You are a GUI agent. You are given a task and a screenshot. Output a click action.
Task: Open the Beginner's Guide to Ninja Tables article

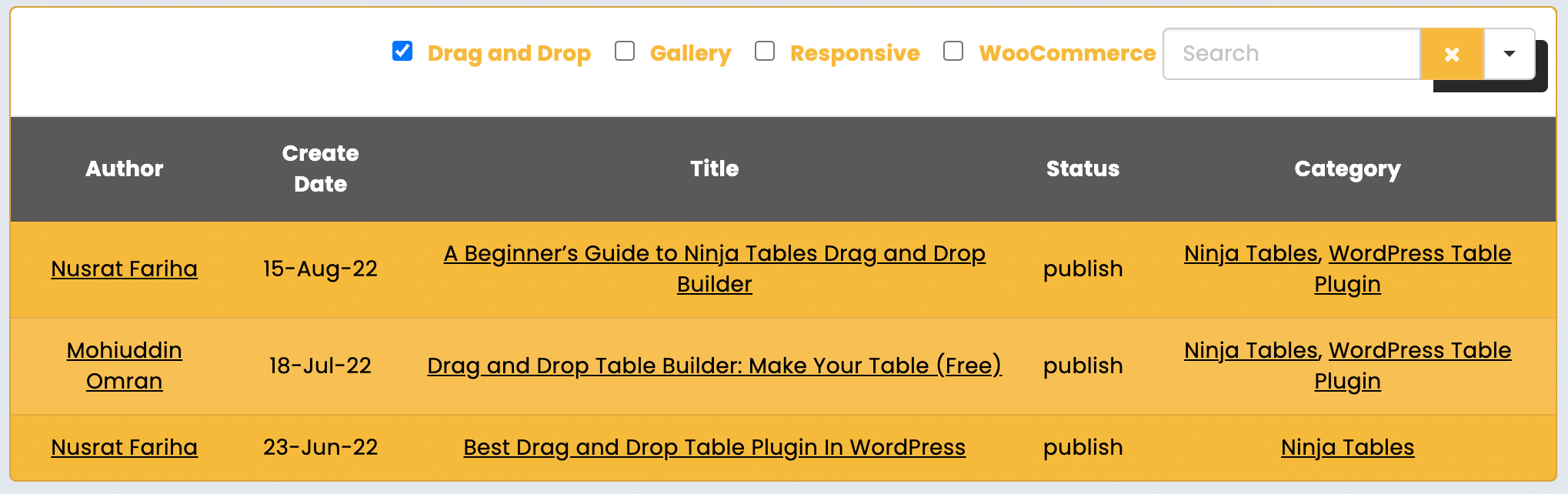714,269
